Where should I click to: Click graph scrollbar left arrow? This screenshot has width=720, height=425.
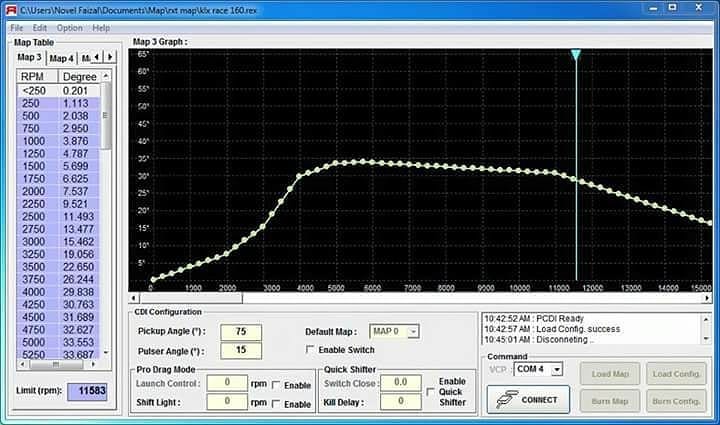(x=133, y=298)
